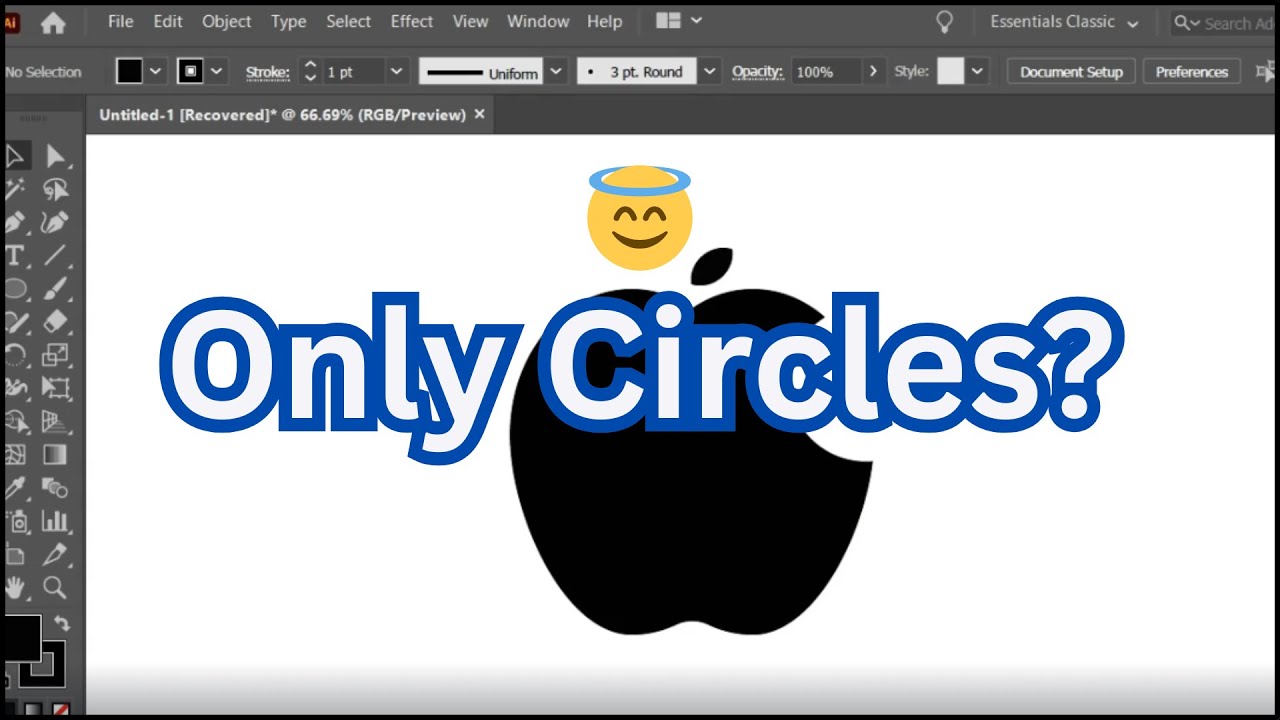
Task: Activate the Free Transform tool
Action: (x=55, y=387)
